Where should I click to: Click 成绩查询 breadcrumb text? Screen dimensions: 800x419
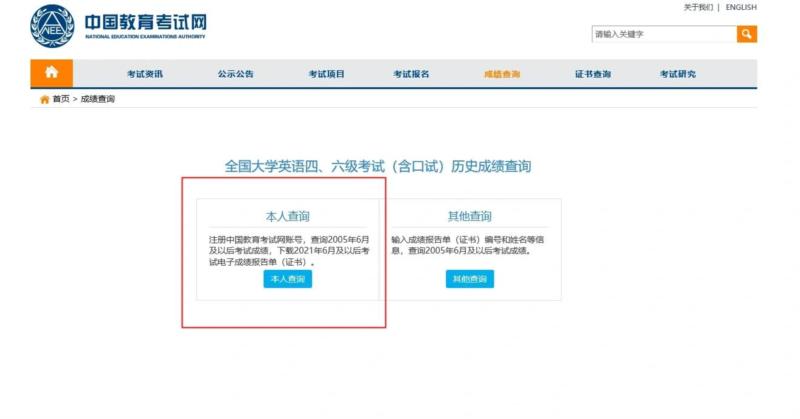point(97,99)
